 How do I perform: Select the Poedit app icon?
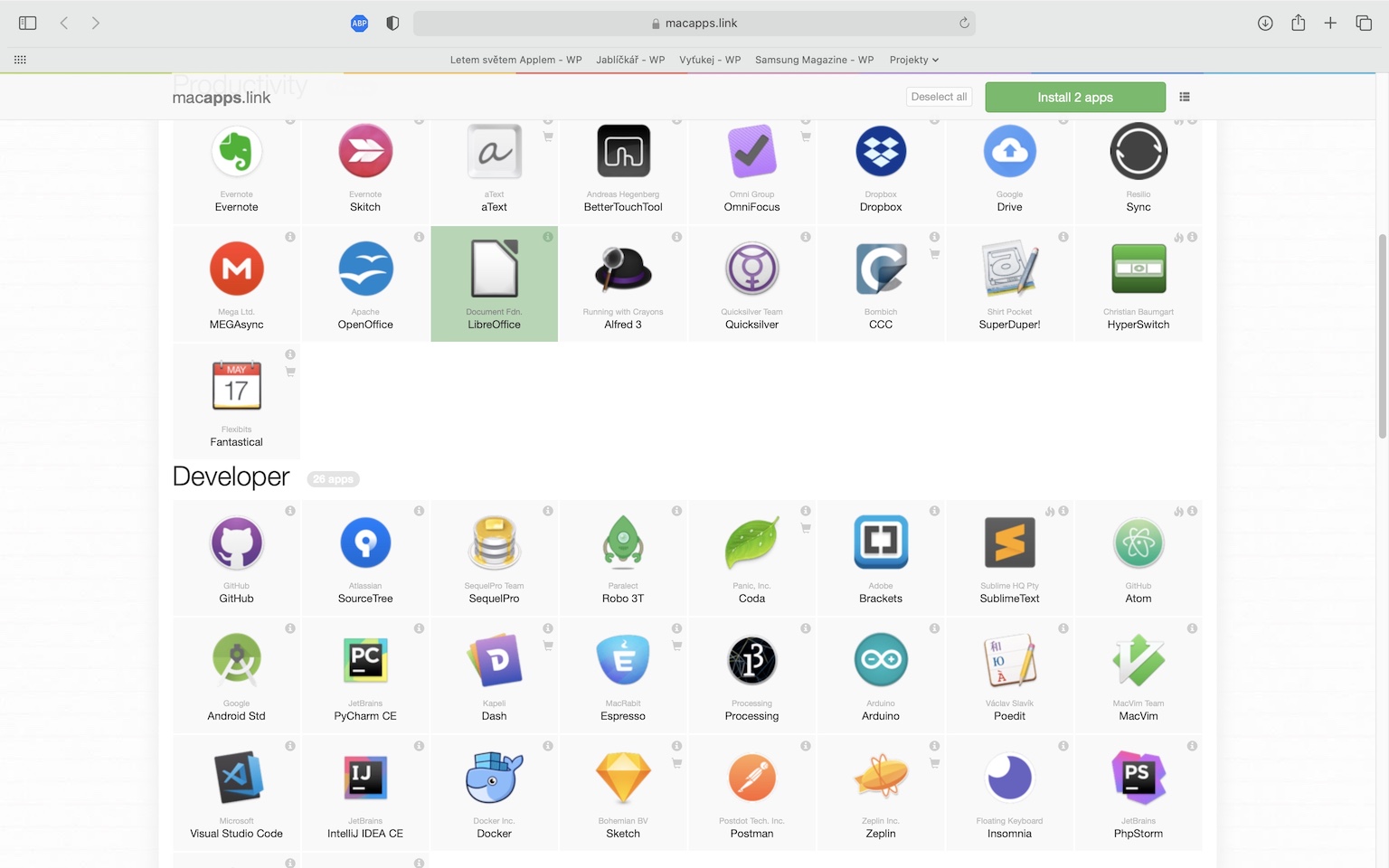pyautogui.click(x=1009, y=660)
